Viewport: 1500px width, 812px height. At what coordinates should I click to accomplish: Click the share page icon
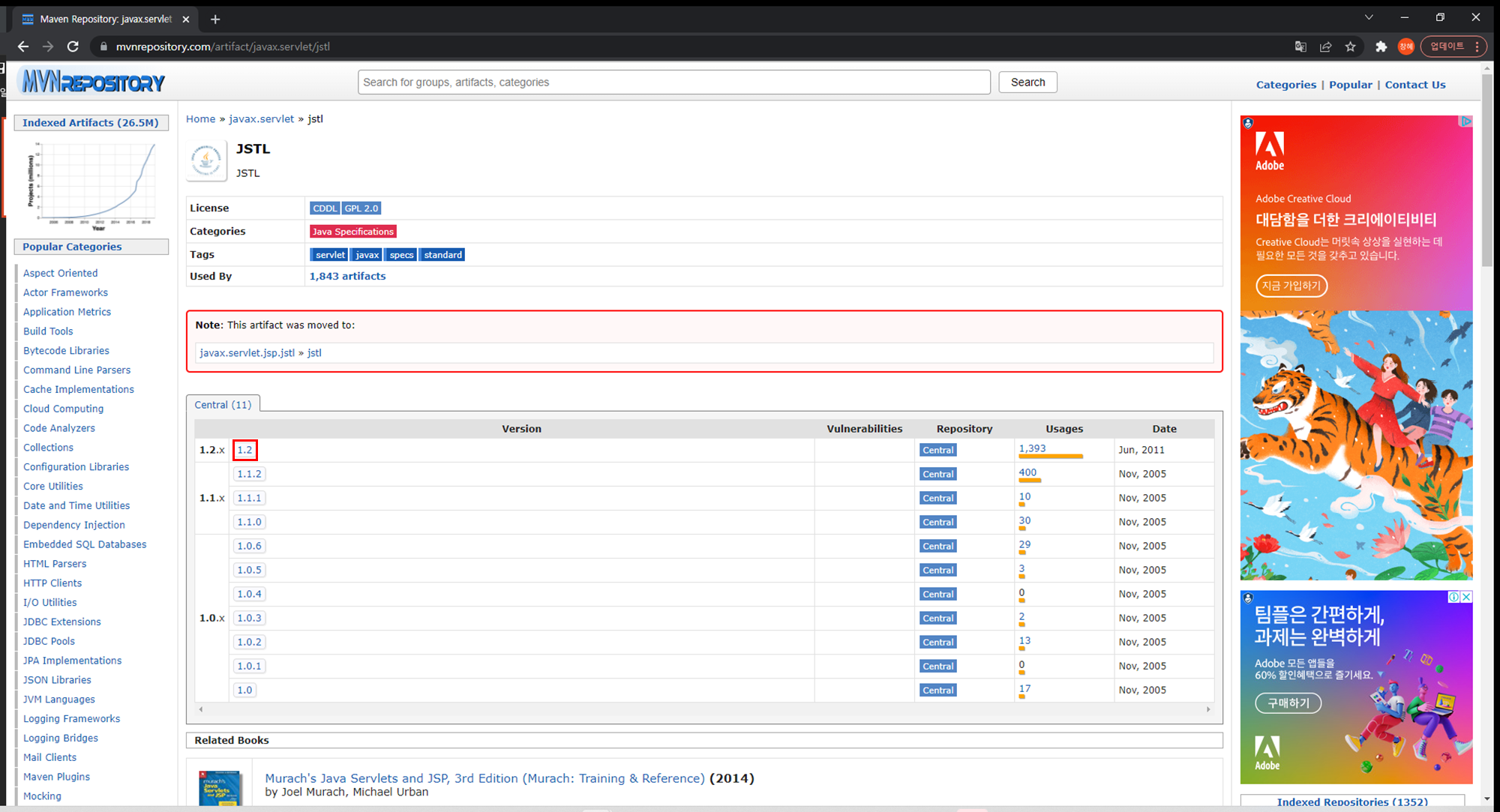tap(1325, 46)
